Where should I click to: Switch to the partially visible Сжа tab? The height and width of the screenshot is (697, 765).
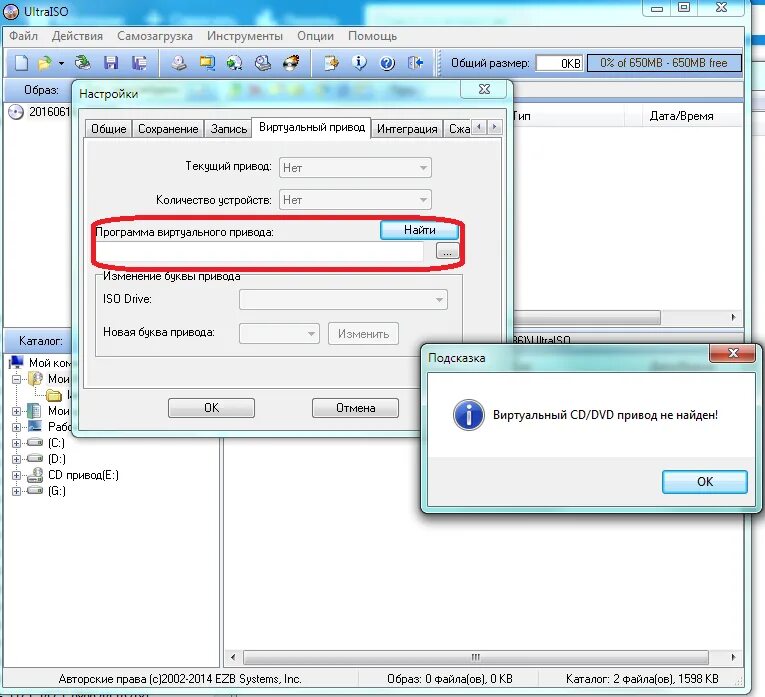click(458, 129)
